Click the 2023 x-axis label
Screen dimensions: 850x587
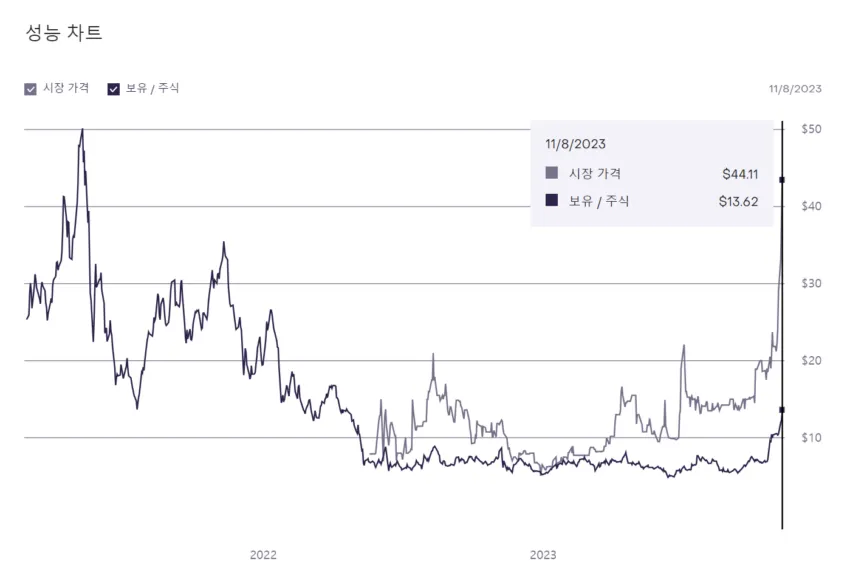tap(543, 555)
